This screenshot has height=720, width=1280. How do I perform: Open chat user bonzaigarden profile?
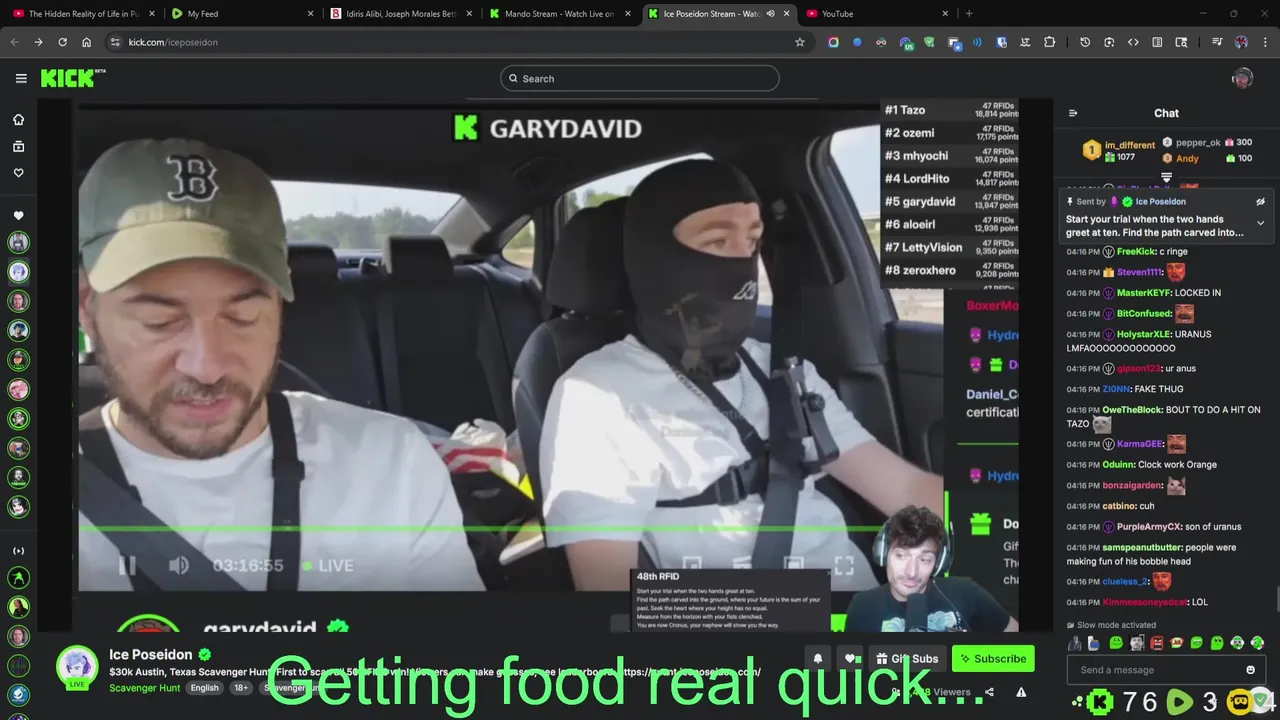(x=1132, y=486)
